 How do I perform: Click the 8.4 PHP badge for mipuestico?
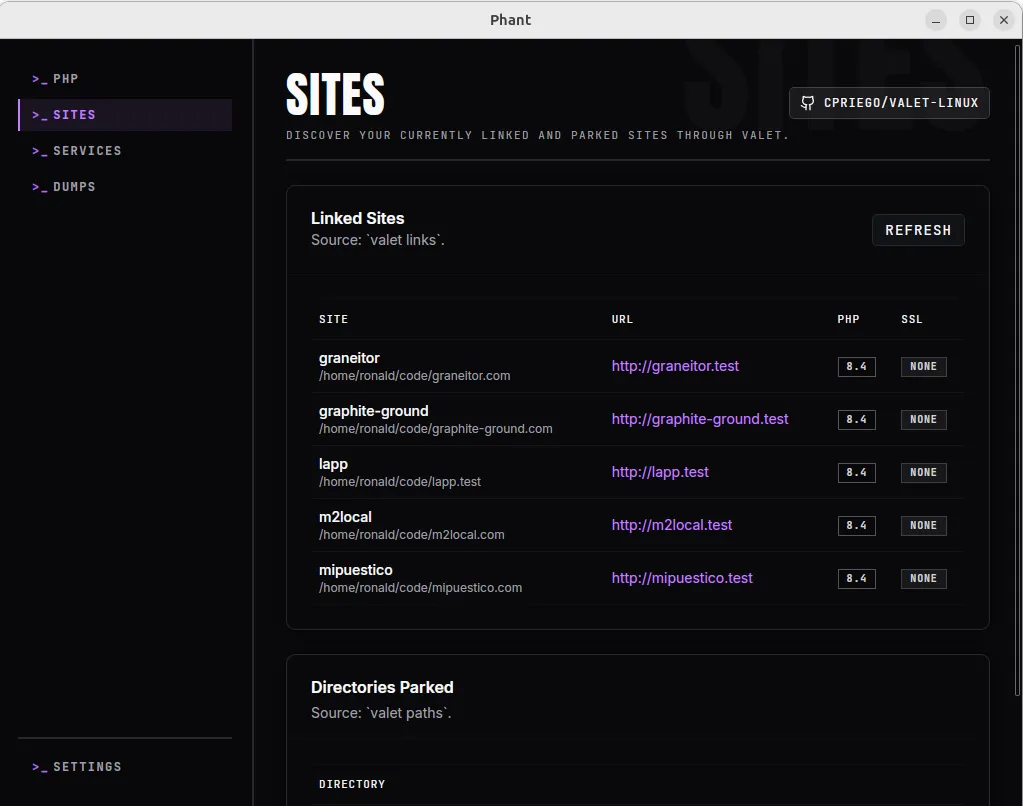coord(857,578)
